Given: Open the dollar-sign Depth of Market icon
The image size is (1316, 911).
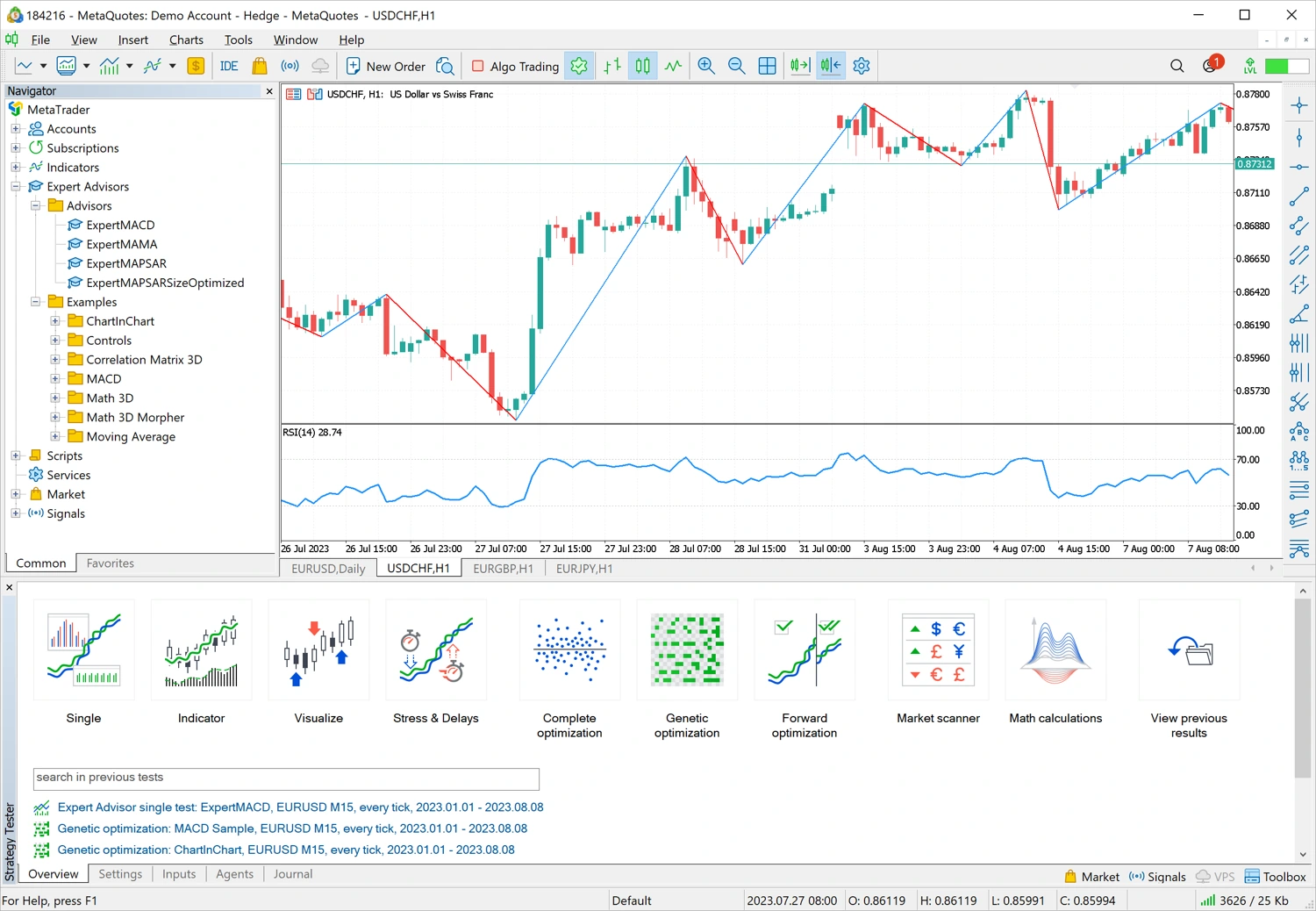Looking at the screenshot, I should tap(196, 66).
